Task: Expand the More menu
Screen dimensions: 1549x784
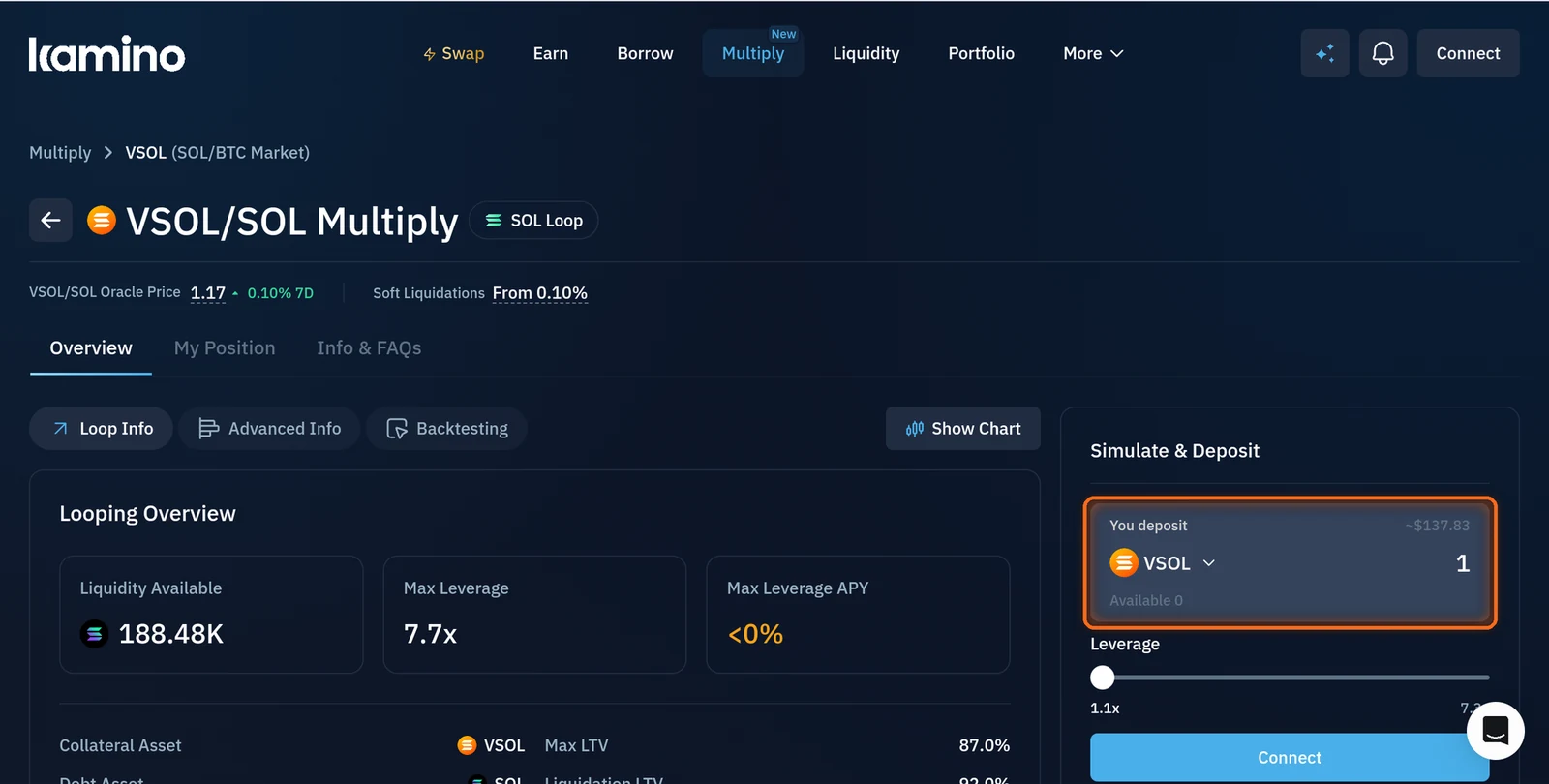Action: [1093, 53]
